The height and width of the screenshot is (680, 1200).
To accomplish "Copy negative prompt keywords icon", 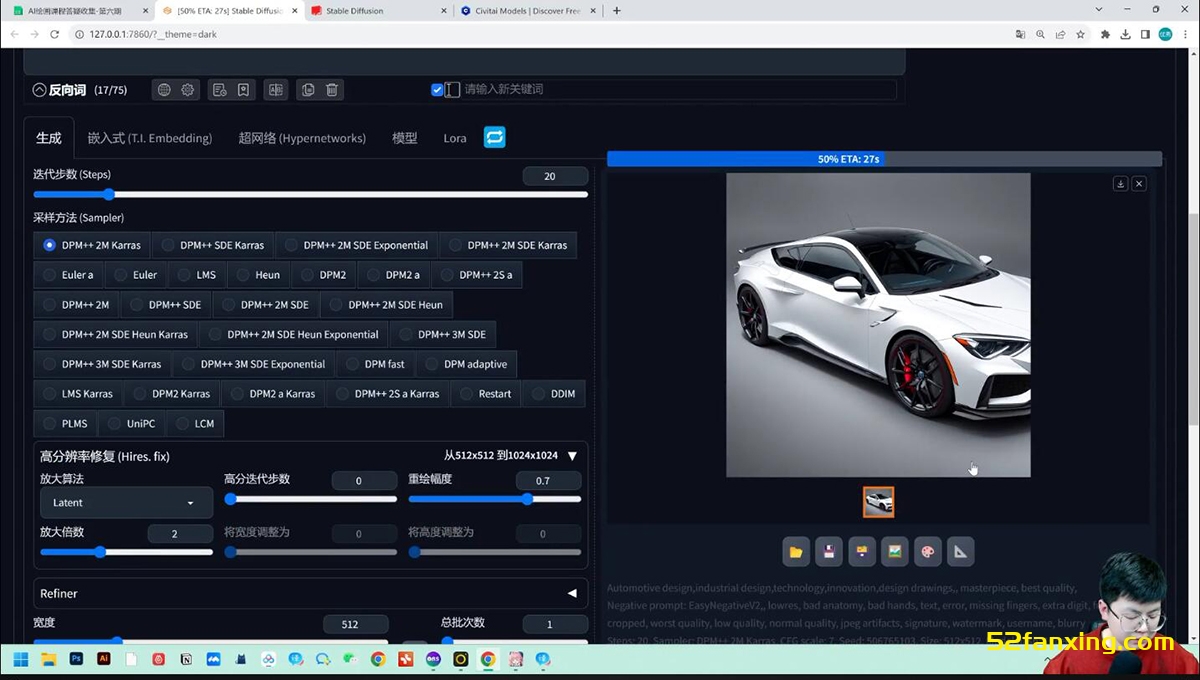I will click(308, 90).
